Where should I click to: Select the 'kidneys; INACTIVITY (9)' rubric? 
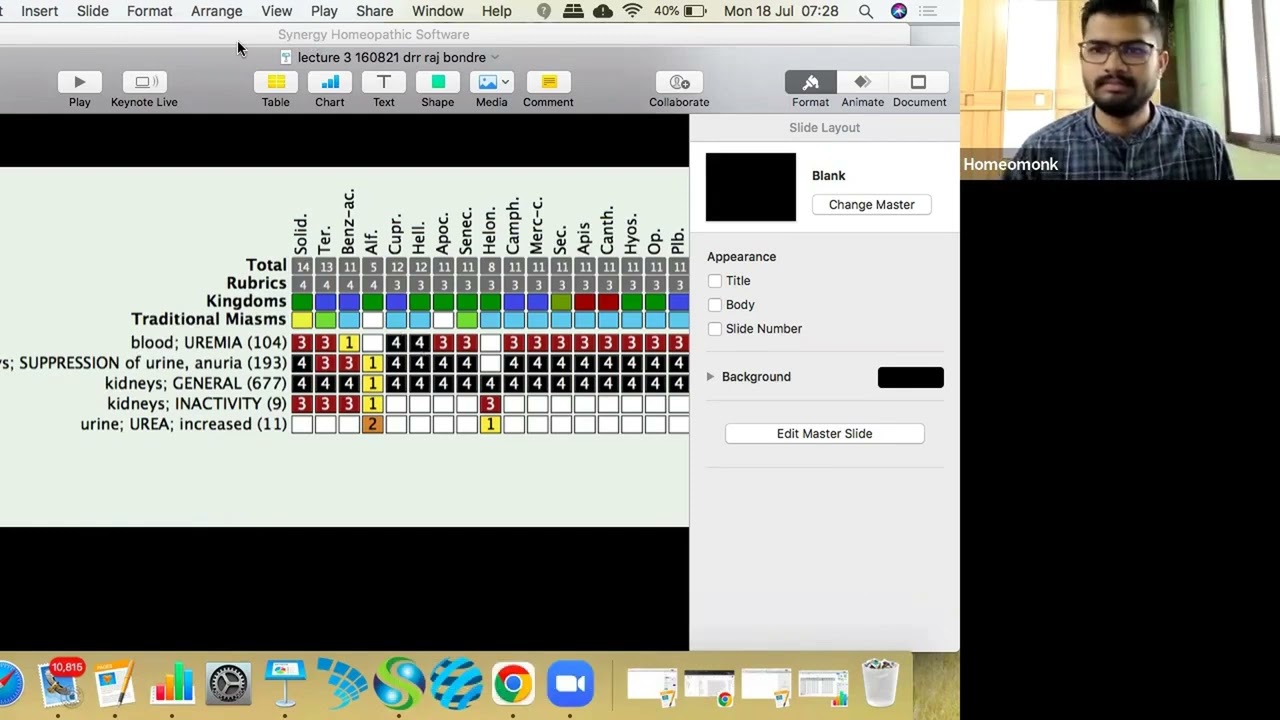click(197, 404)
